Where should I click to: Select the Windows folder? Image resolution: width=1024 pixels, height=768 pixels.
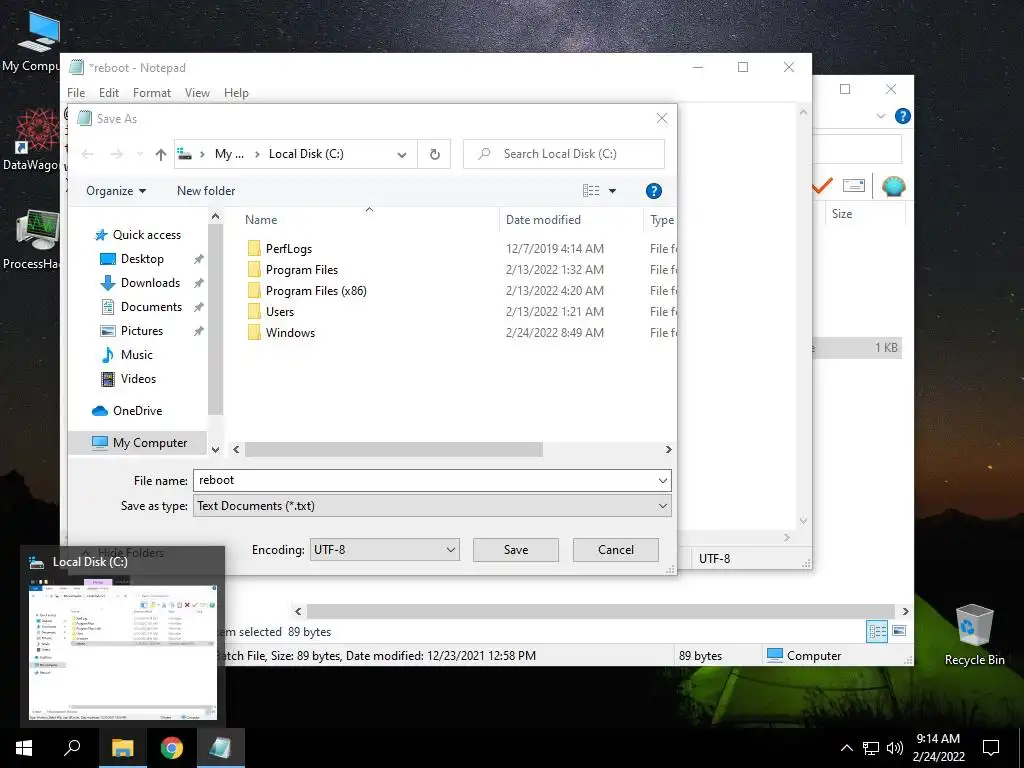point(290,332)
